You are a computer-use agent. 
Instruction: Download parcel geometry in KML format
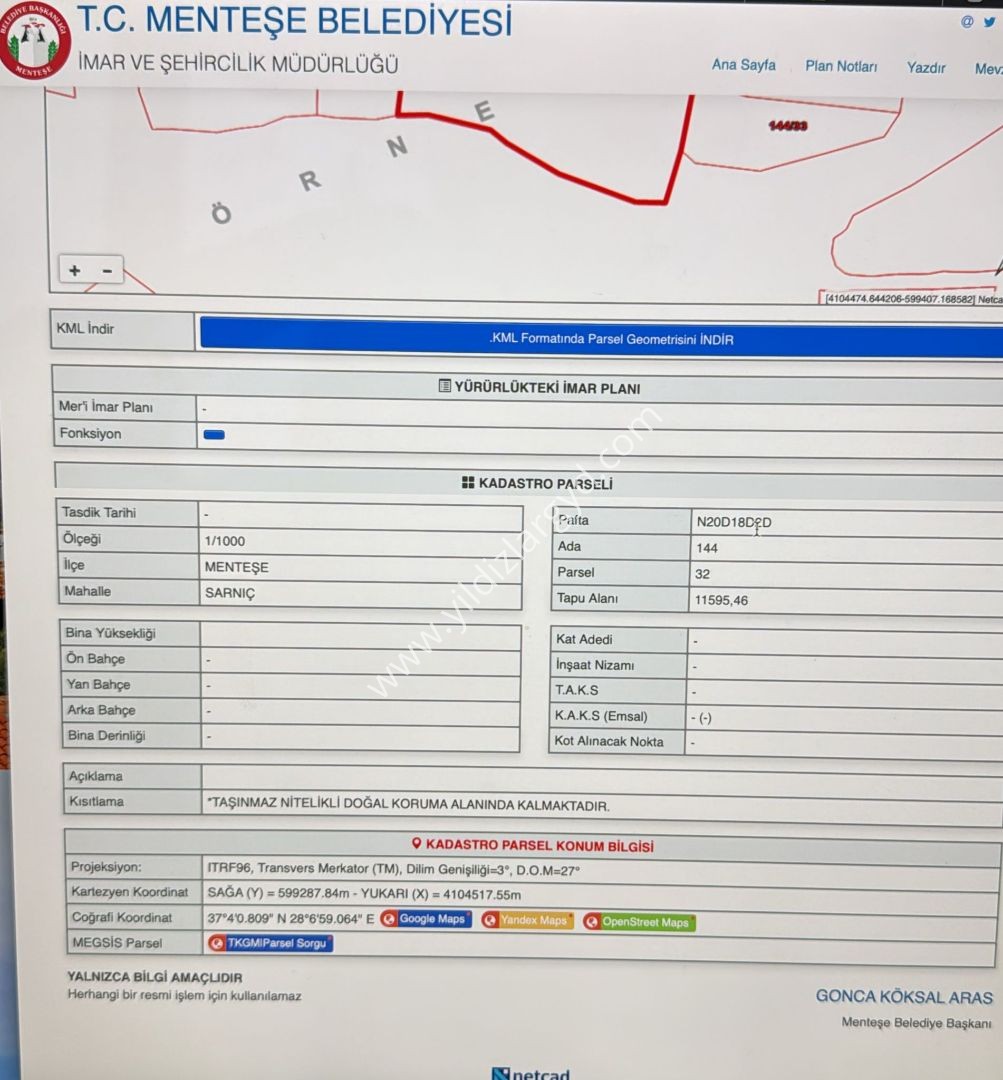[x=610, y=339]
